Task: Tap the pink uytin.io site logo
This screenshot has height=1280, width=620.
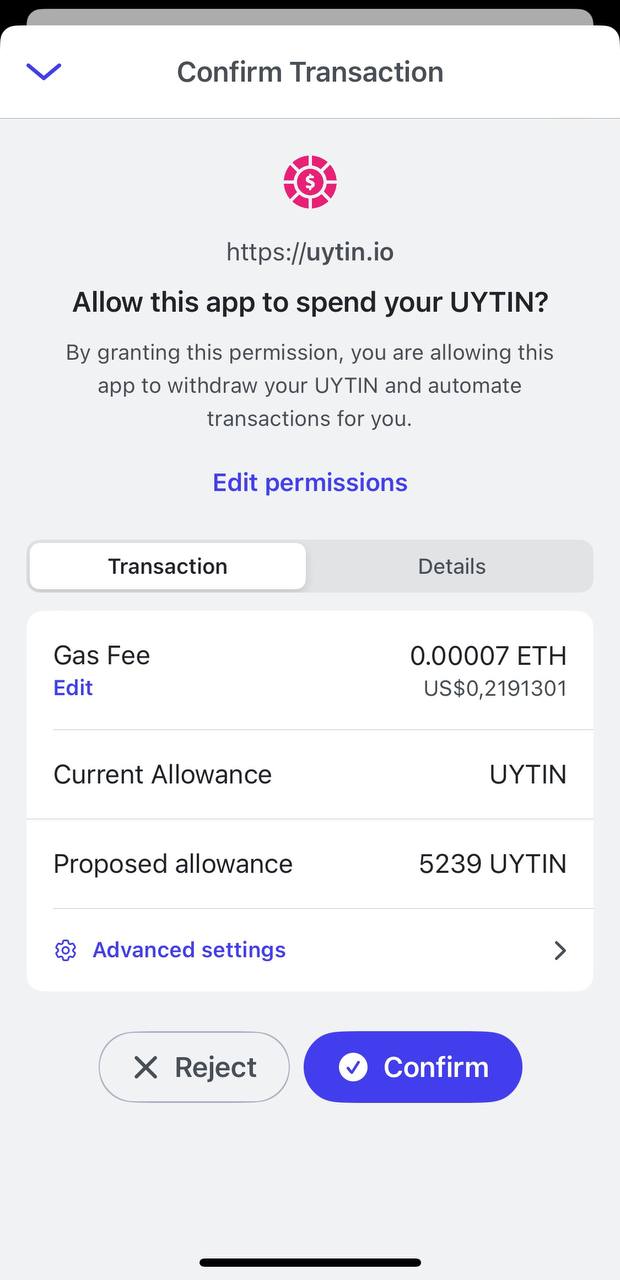Action: [x=310, y=182]
